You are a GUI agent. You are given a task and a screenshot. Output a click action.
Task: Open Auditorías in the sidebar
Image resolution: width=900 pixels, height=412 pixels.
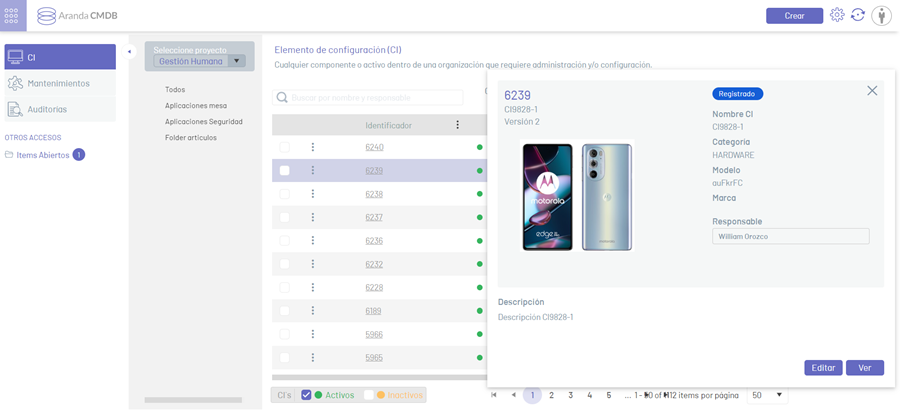[x=60, y=109]
